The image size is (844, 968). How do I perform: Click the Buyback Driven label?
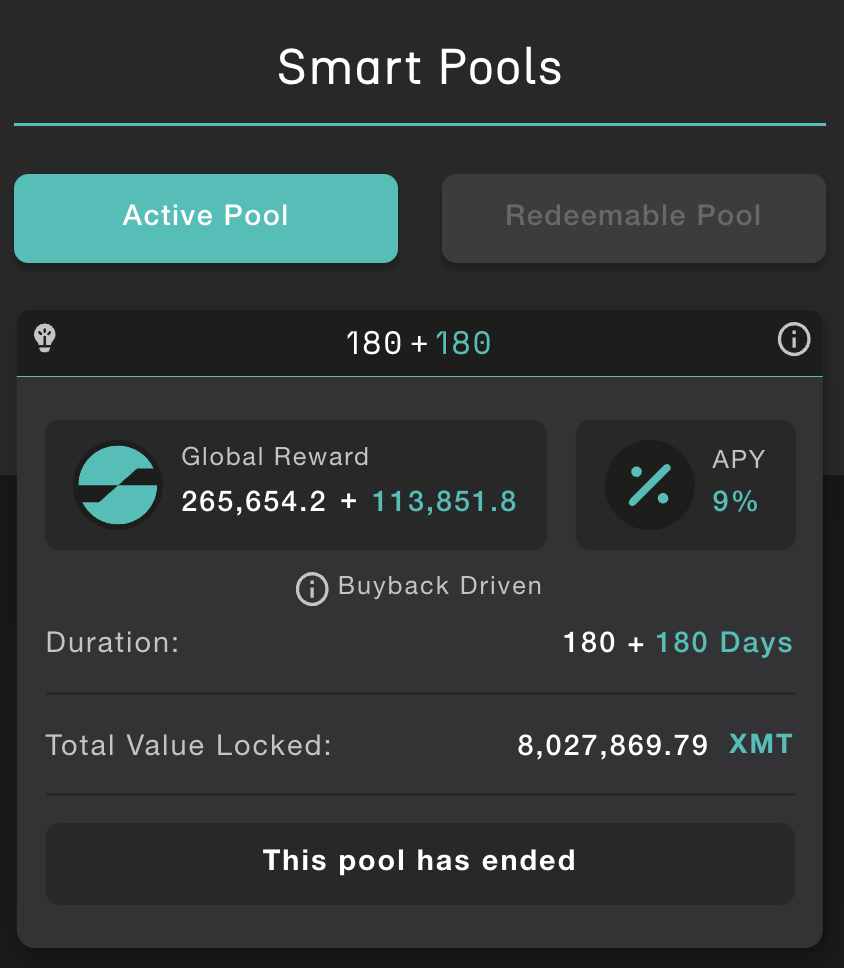[x=440, y=586]
